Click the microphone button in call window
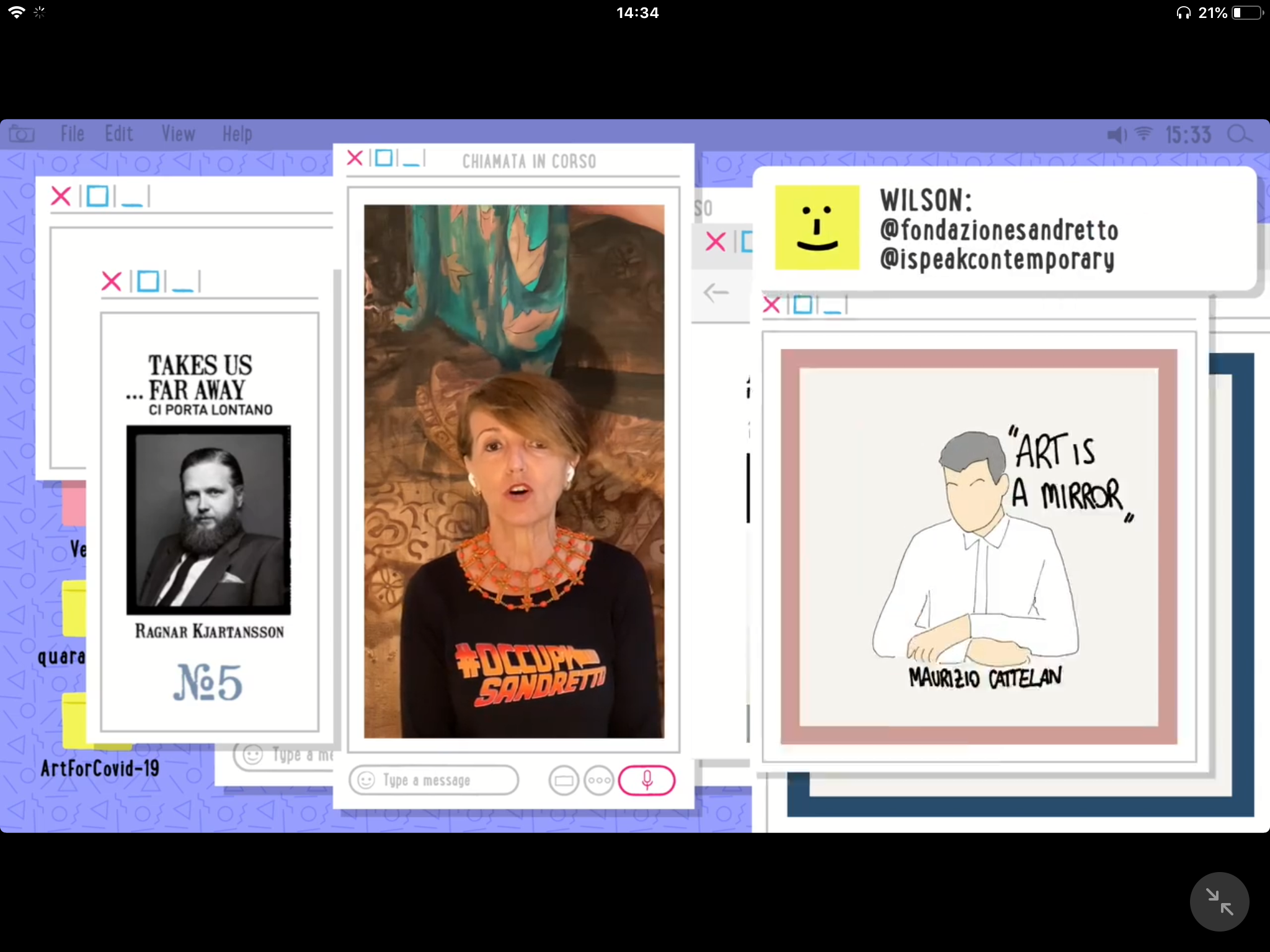Image resolution: width=1270 pixels, height=952 pixels. tap(647, 780)
